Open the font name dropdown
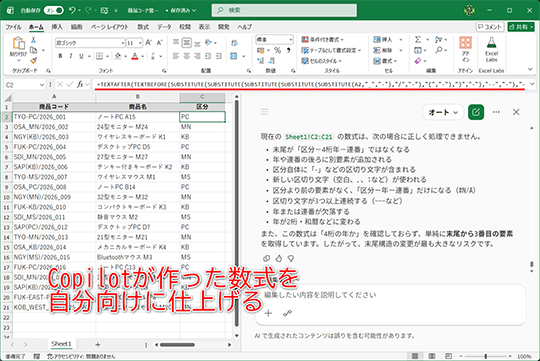 tap(122, 43)
